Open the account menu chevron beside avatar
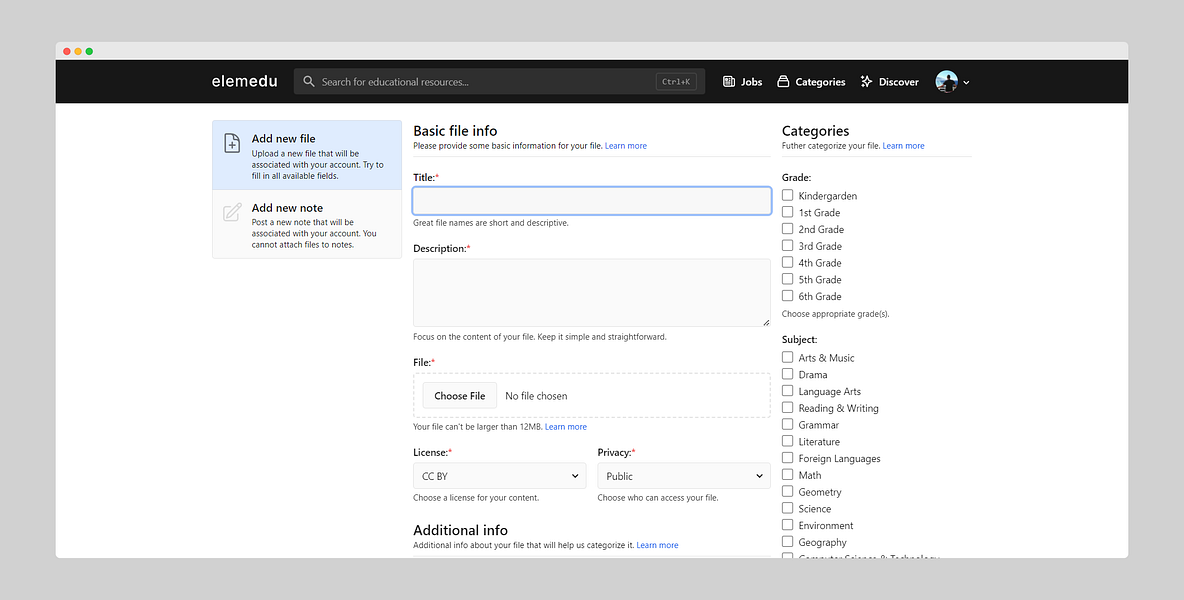Viewport: 1184px width, 600px height. (x=966, y=83)
